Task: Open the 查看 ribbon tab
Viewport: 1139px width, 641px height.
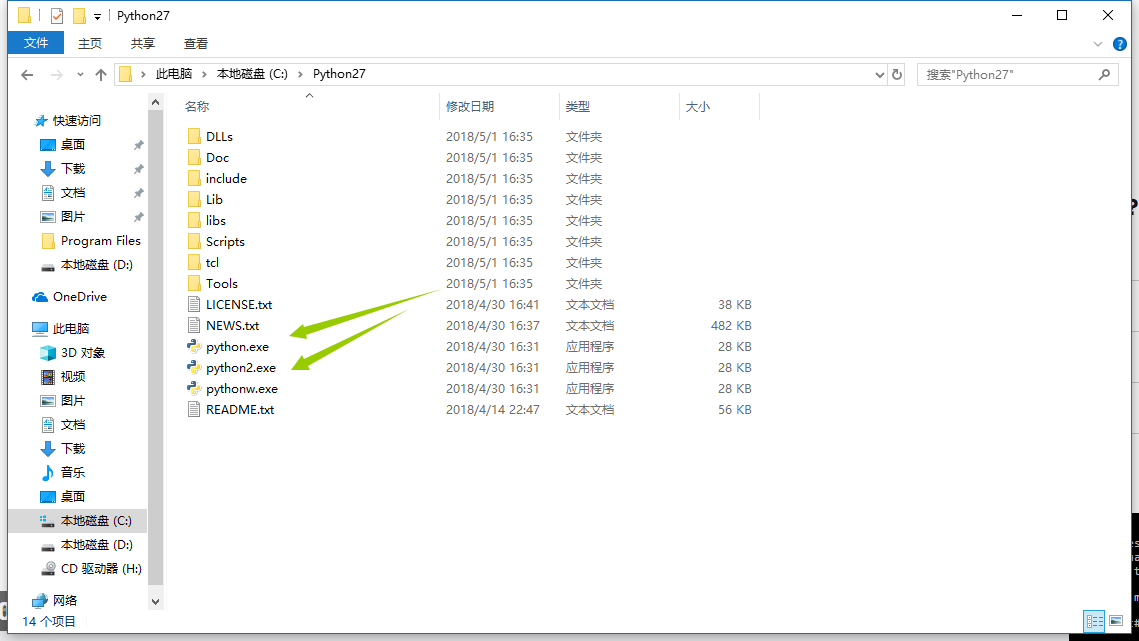Action: 196,44
